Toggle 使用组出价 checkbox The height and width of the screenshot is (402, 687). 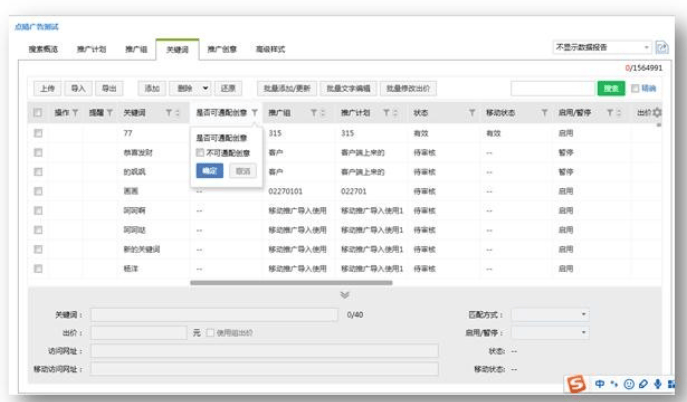point(210,333)
